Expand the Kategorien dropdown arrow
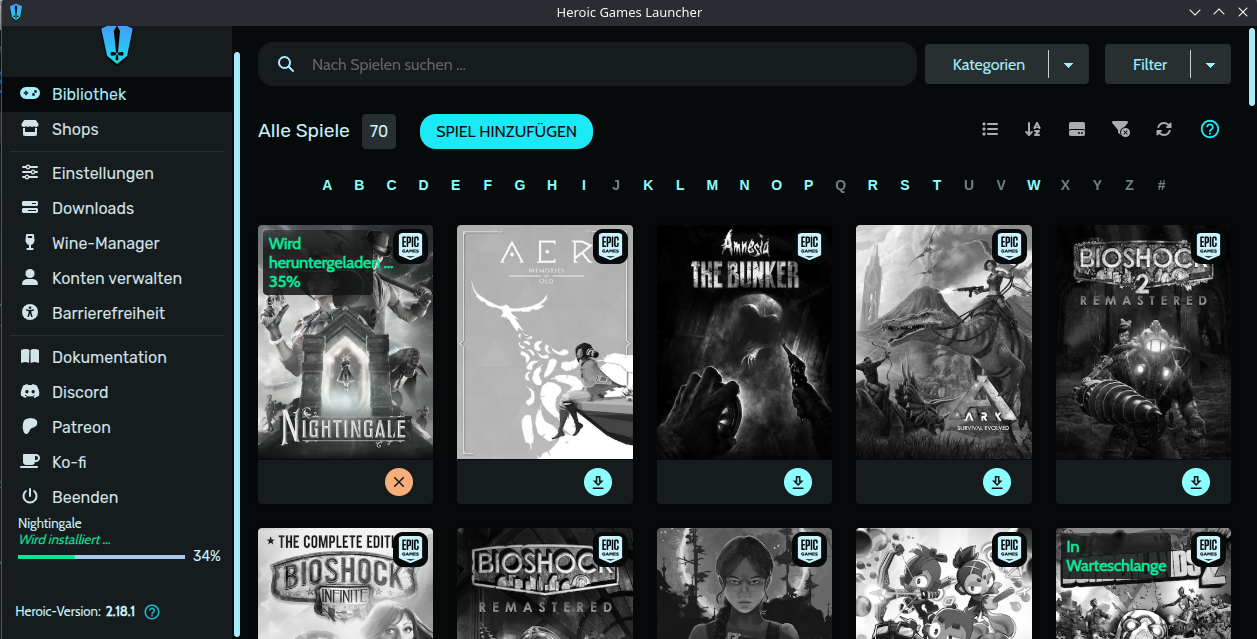The height and width of the screenshot is (639, 1257). [1068, 64]
